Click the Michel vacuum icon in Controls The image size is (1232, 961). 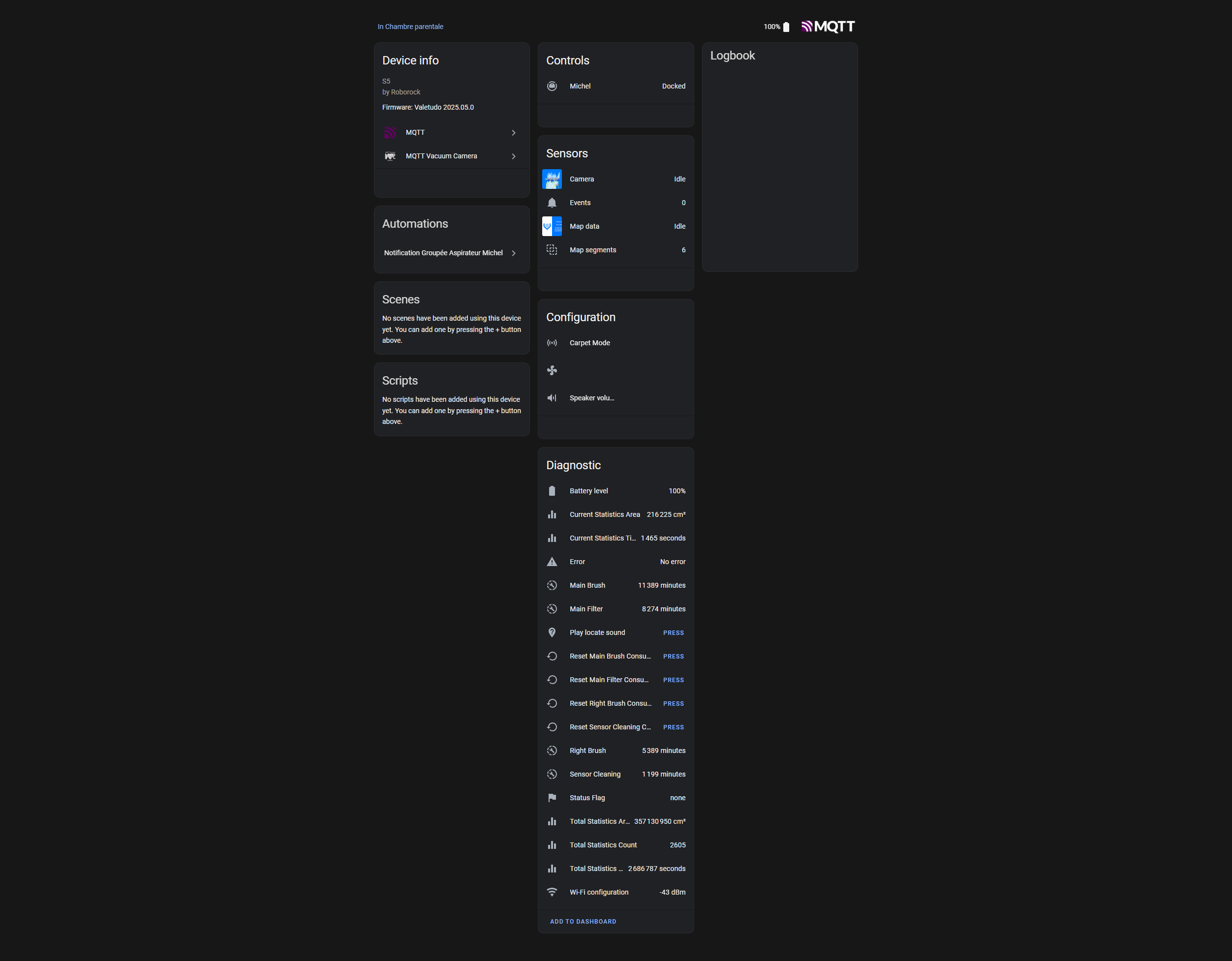click(x=552, y=86)
